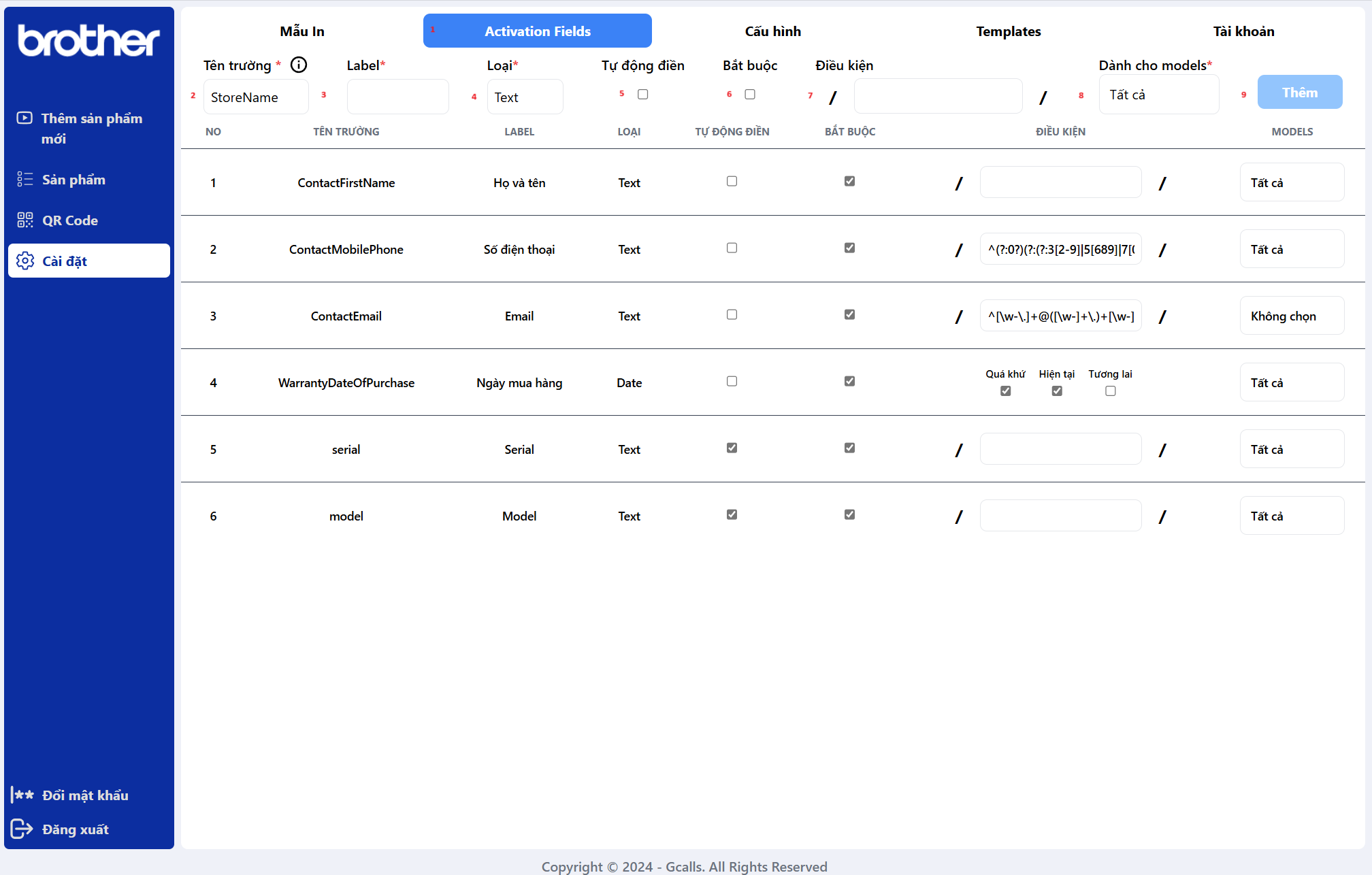
Task: Click the Brother logo
Action: coord(88,40)
